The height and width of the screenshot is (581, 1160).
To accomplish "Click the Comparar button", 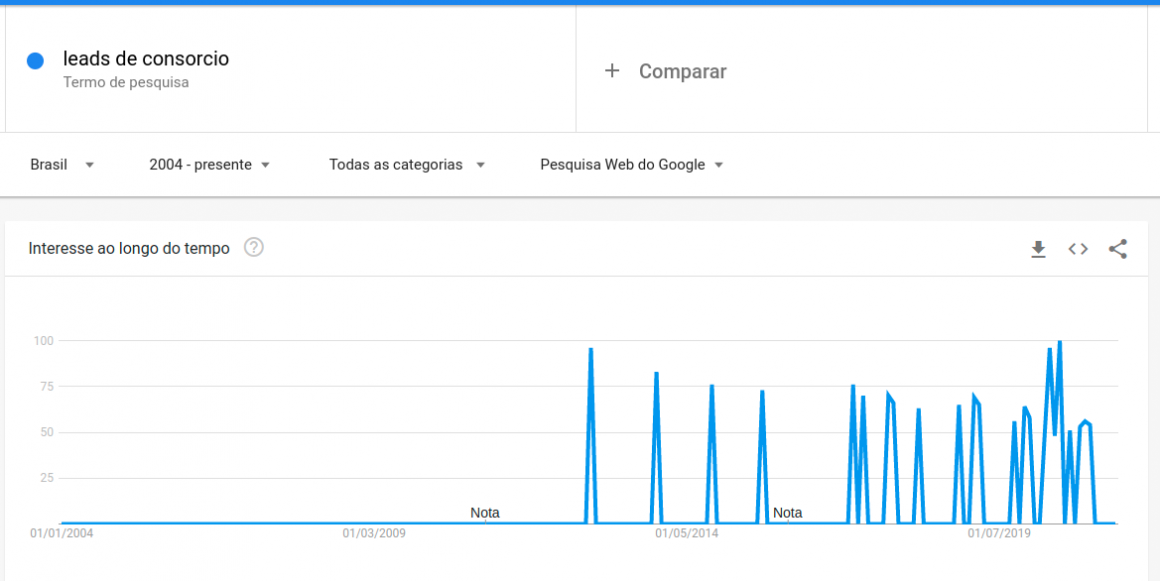I will pos(682,71).
